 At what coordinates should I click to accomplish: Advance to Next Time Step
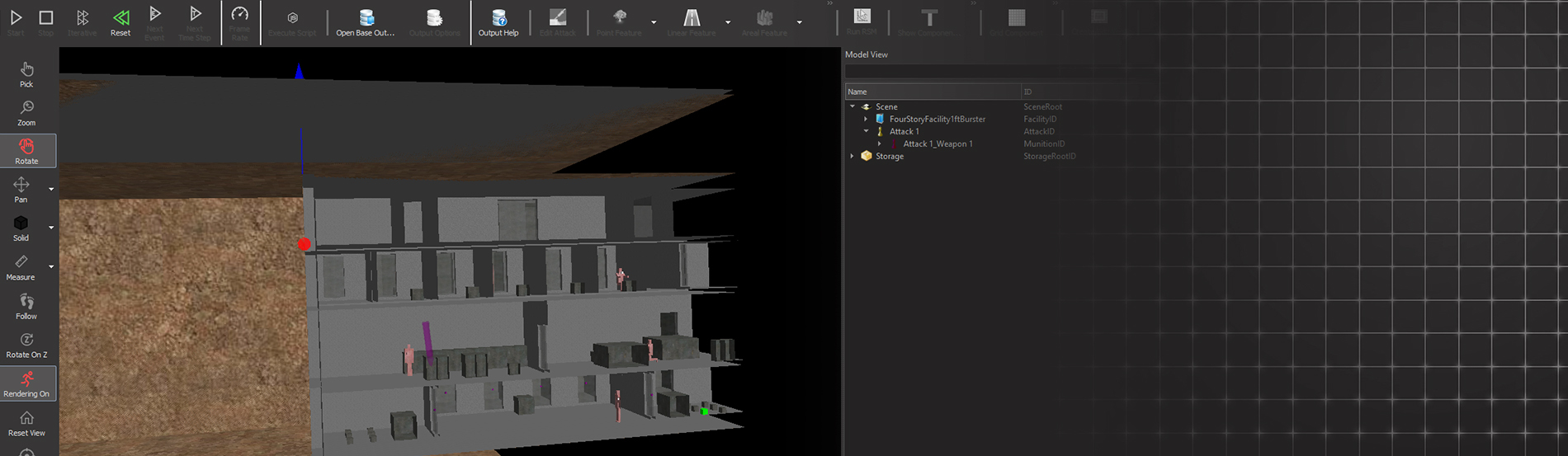click(x=195, y=23)
